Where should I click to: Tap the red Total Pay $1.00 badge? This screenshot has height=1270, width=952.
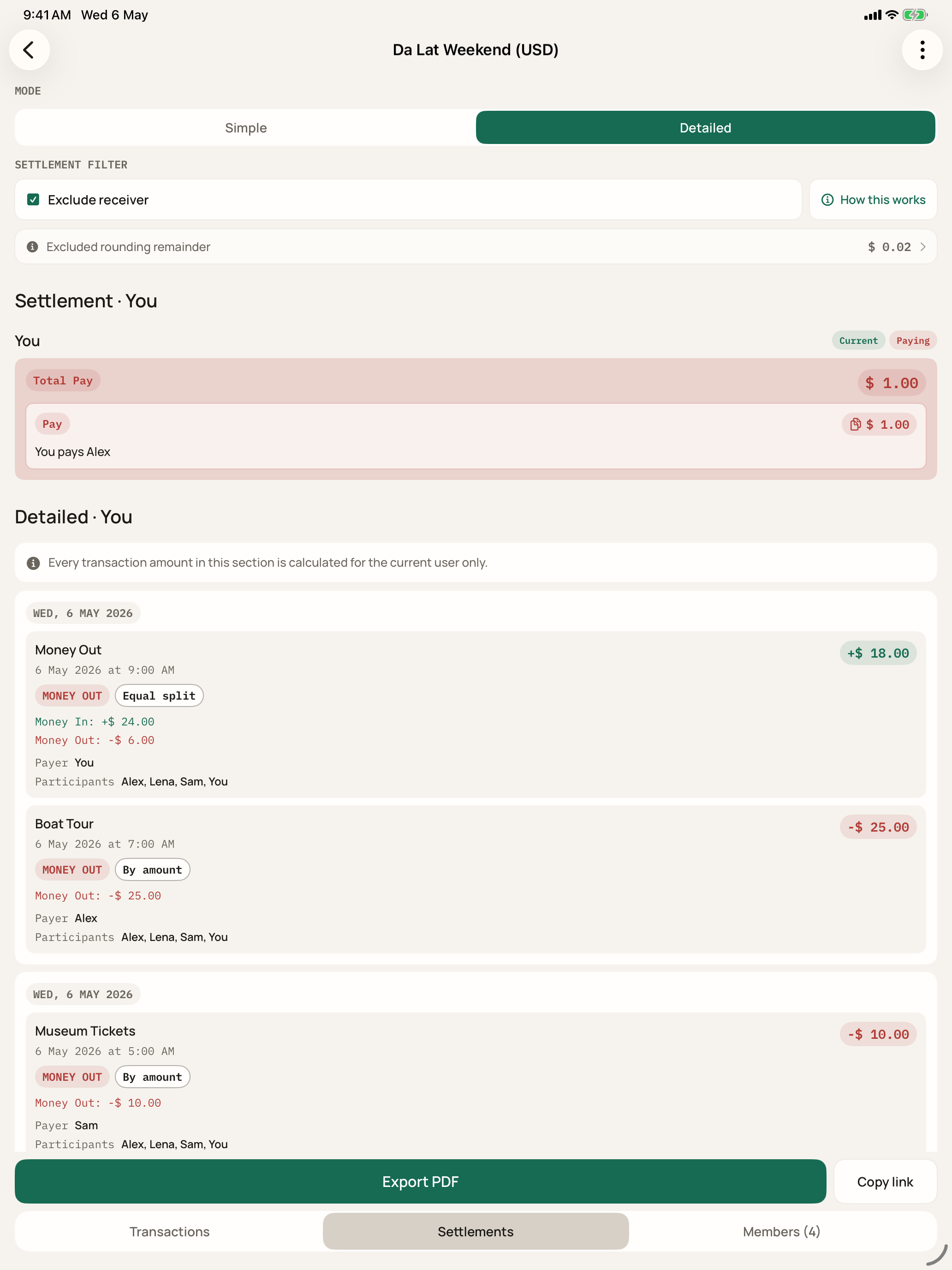click(x=891, y=383)
